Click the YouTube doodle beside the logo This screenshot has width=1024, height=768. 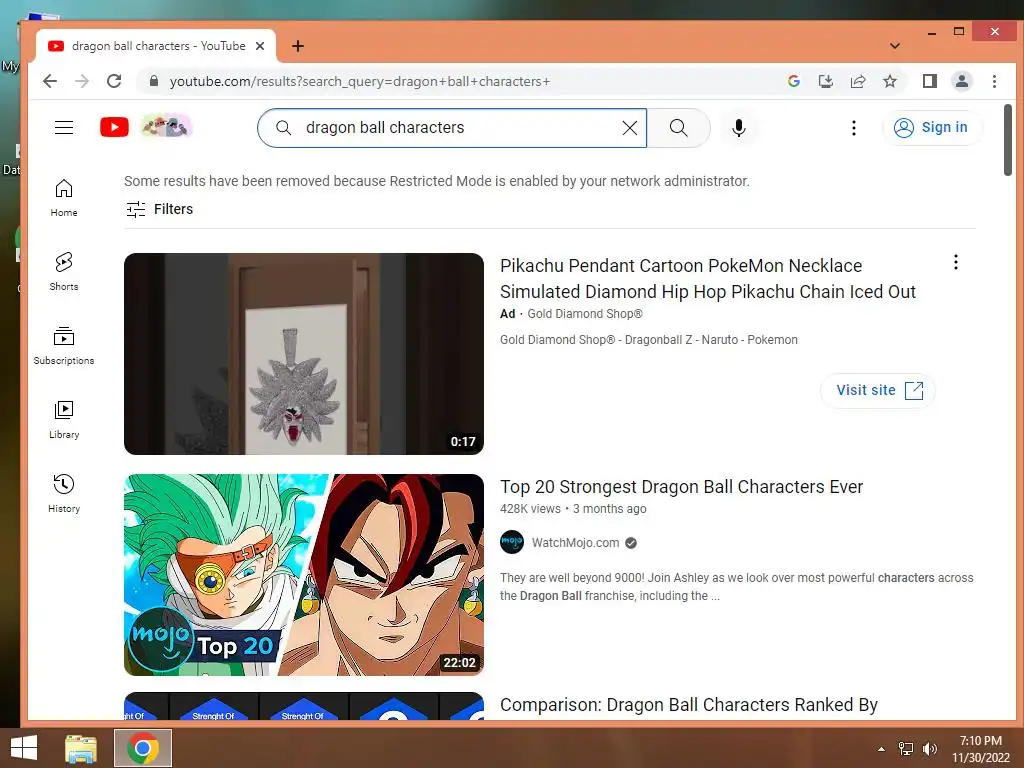(167, 125)
